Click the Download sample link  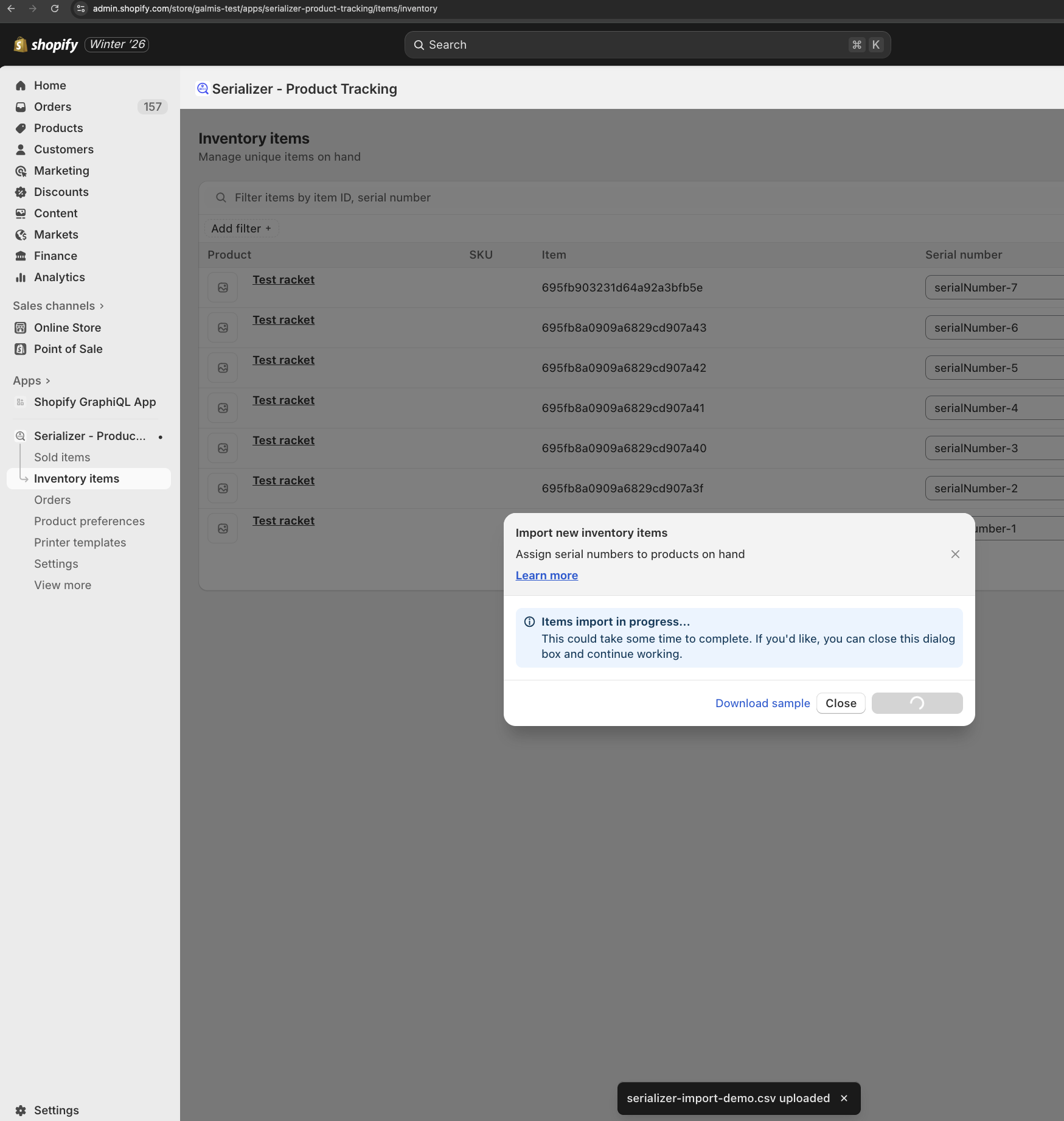click(762, 704)
